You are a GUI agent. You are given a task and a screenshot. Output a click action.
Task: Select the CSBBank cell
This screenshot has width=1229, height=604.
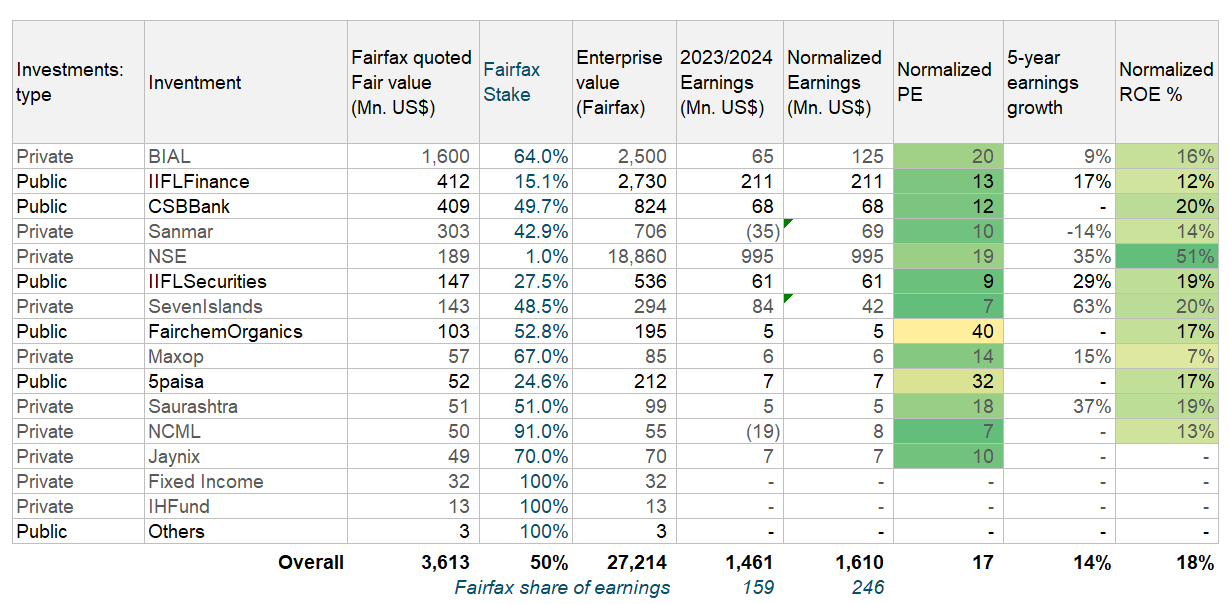245,206
